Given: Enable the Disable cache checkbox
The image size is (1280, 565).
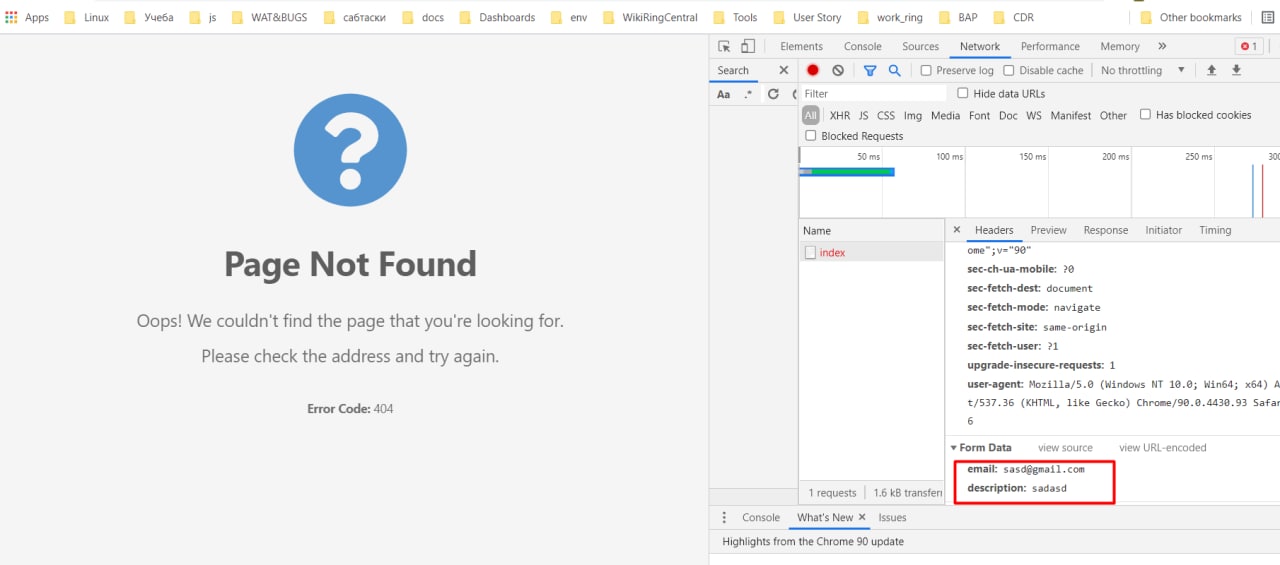Looking at the screenshot, I should pyautogui.click(x=1009, y=70).
